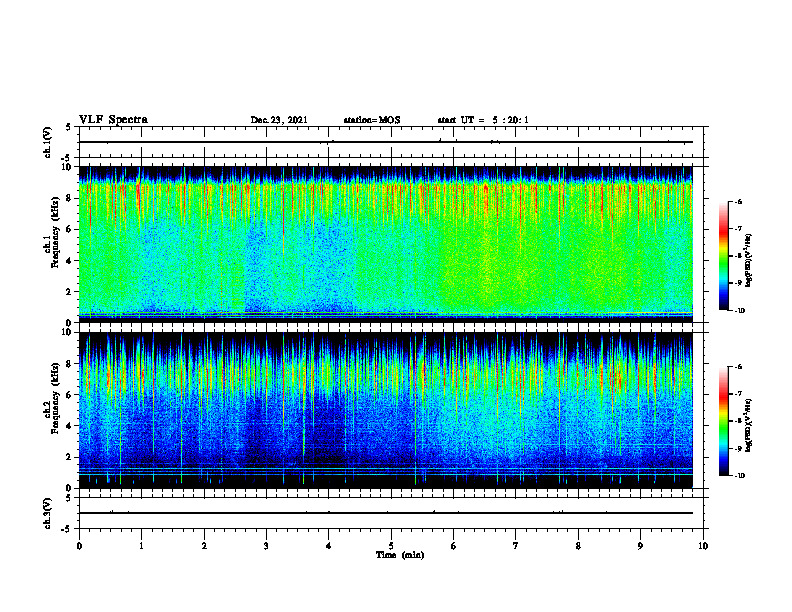Click the "ch.3(V)" waveform axis label

coord(47,513)
